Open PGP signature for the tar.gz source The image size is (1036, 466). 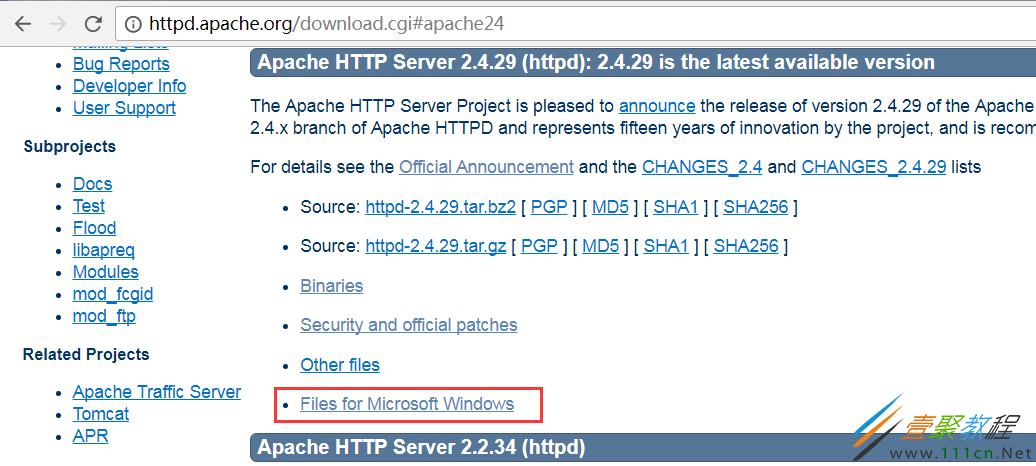coord(539,247)
